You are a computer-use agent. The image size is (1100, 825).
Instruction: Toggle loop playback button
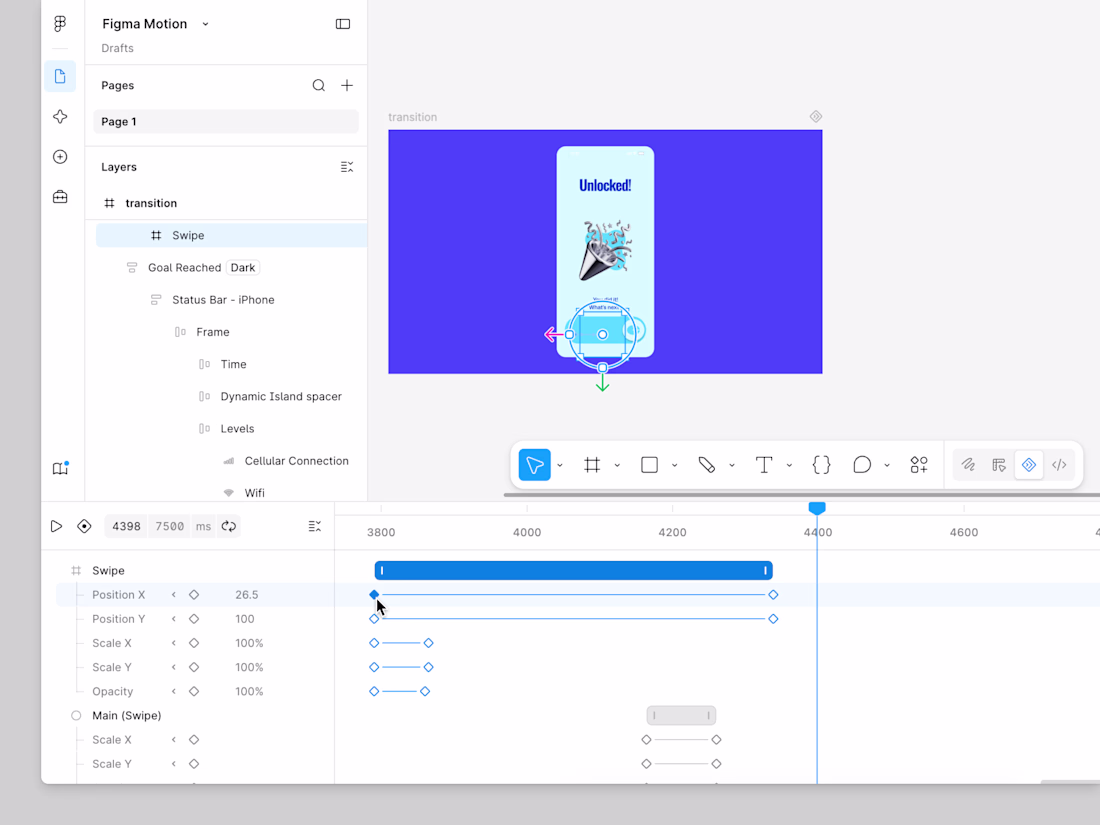point(229,526)
